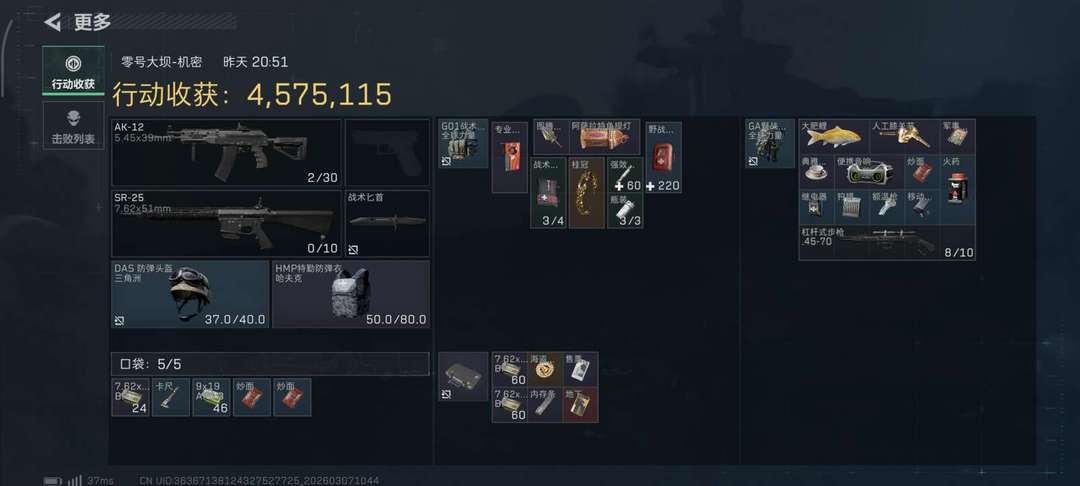Select the AK-12 rifle slot

tap(226, 153)
